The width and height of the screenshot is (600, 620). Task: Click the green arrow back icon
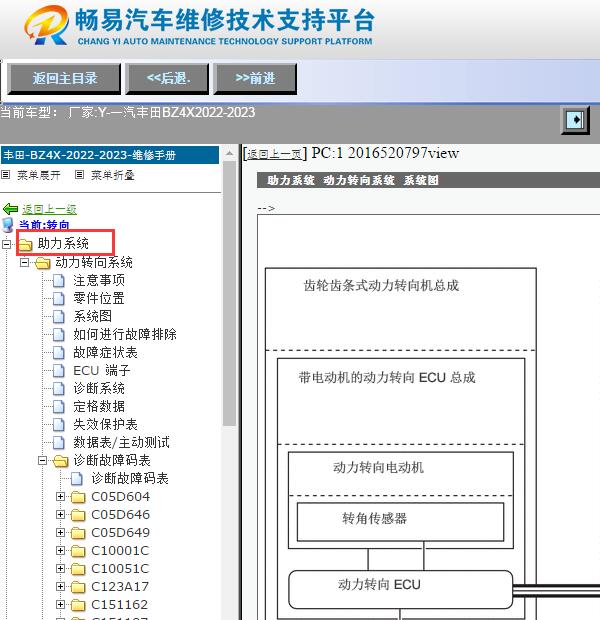tap(10, 209)
